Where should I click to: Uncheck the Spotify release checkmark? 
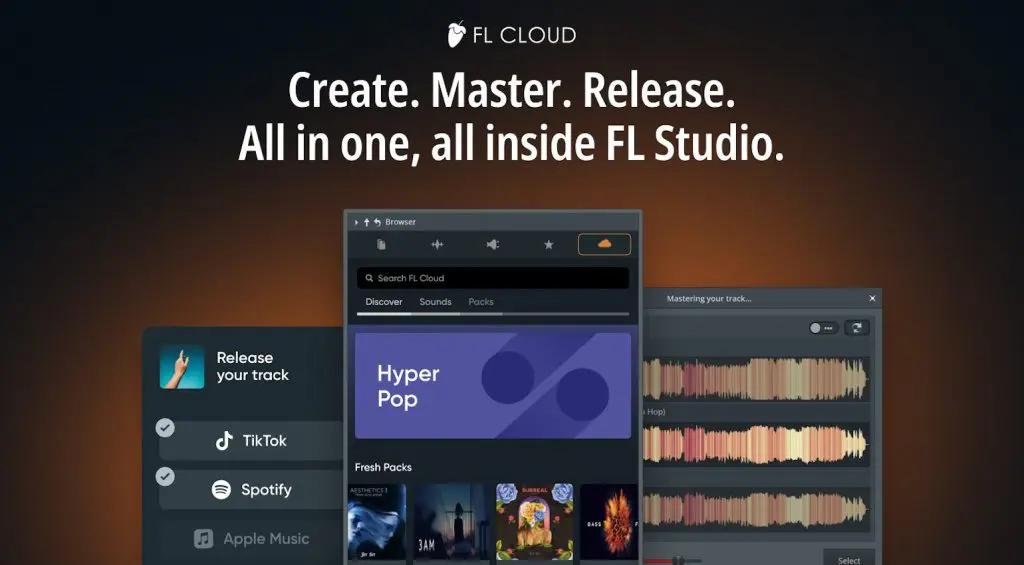click(x=165, y=477)
